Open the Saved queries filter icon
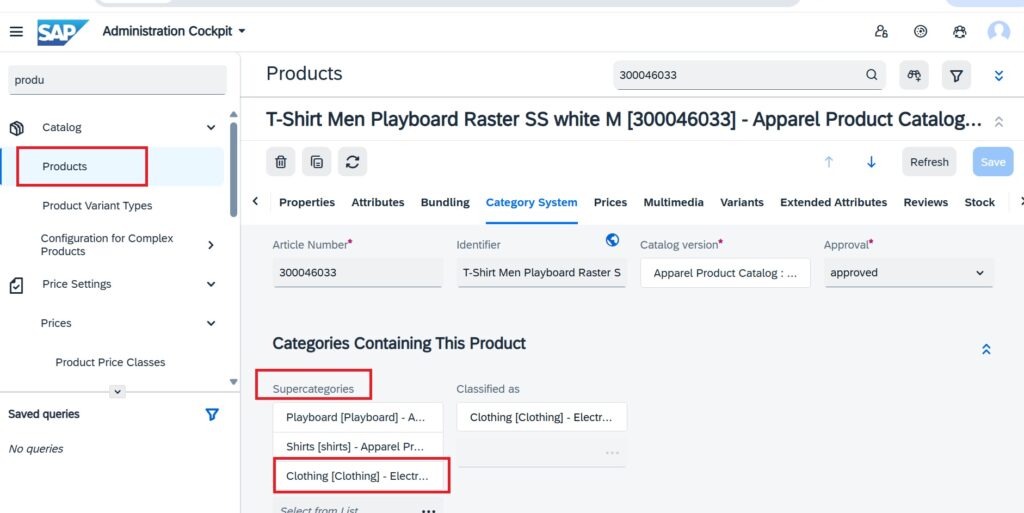This screenshot has width=1024, height=513. pyautogui.click(x=212, y=414)
